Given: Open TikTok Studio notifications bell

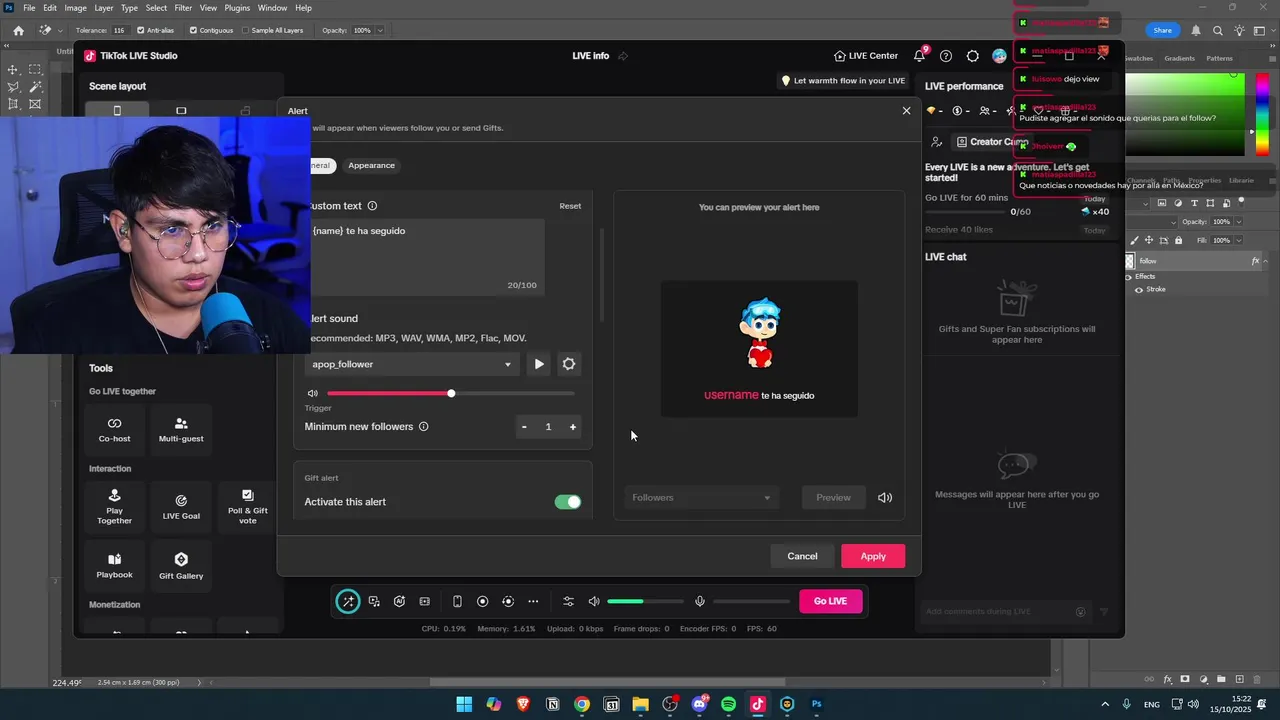Looking at the screenshot, I should click(919, 56).
